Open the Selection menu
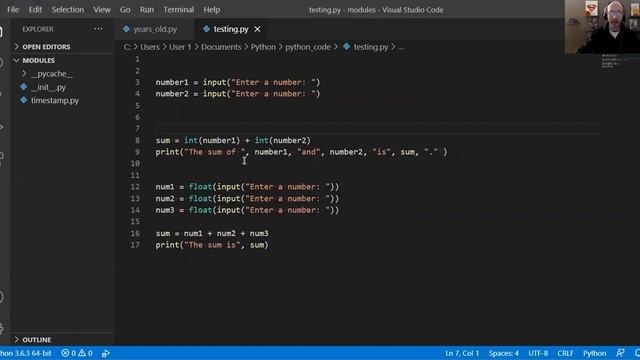Image resolution: width=640 pixels, height=360 pixels. tap(68, 9)
